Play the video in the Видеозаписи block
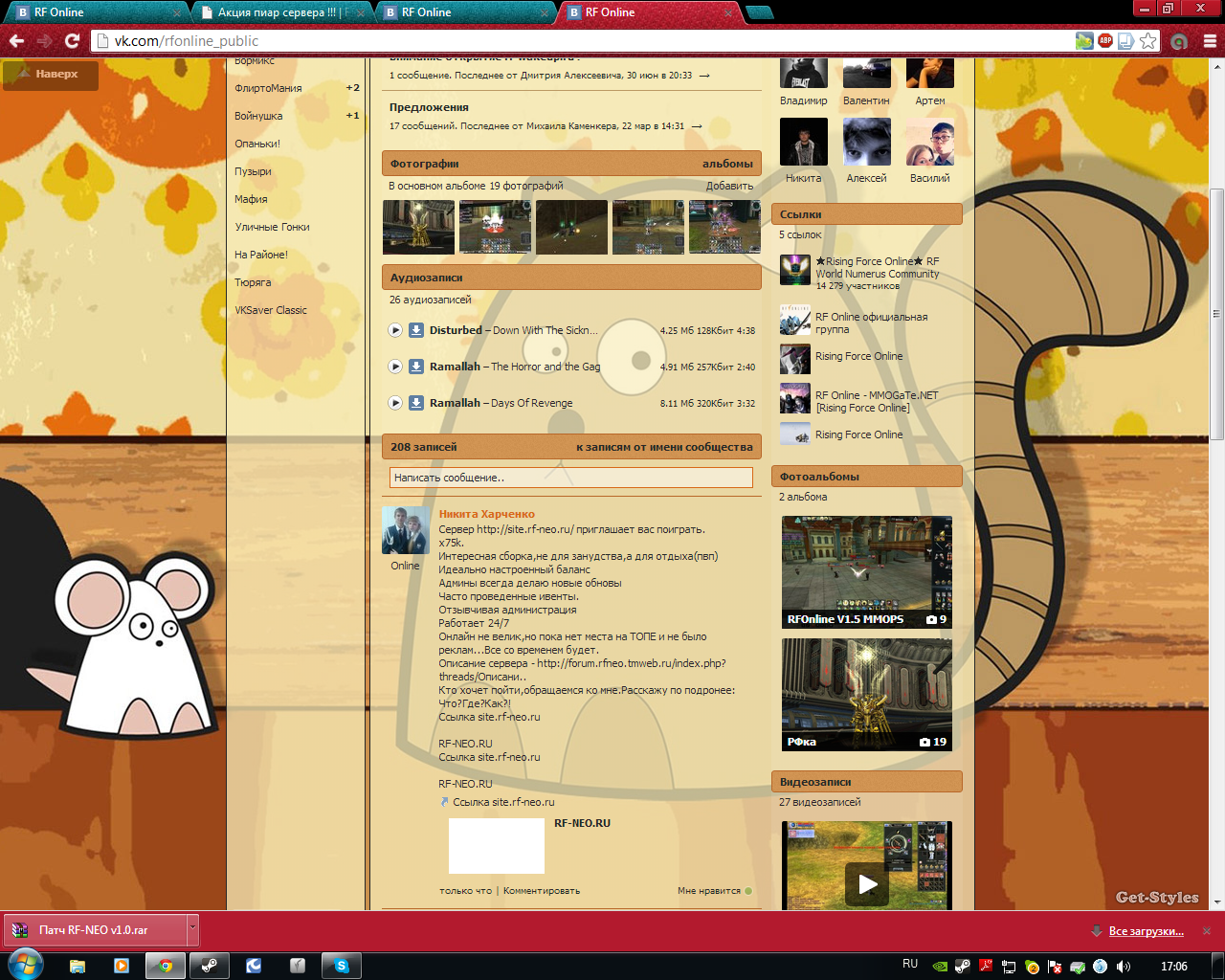The image size is (1225, 980). tap(867, 883)
